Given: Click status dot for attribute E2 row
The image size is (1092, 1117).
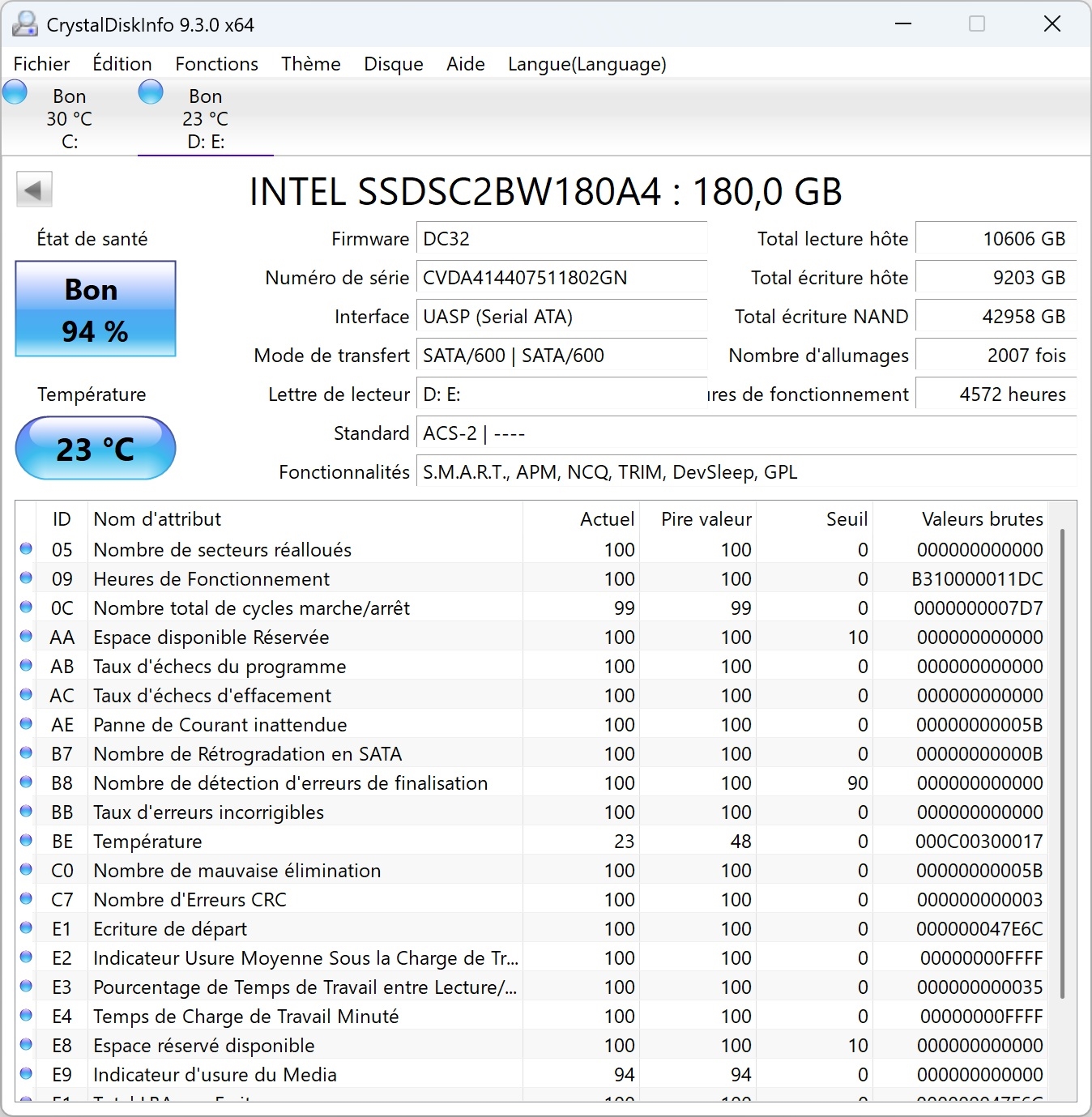Looking at the screenshot, I should [x=26, y=957].
